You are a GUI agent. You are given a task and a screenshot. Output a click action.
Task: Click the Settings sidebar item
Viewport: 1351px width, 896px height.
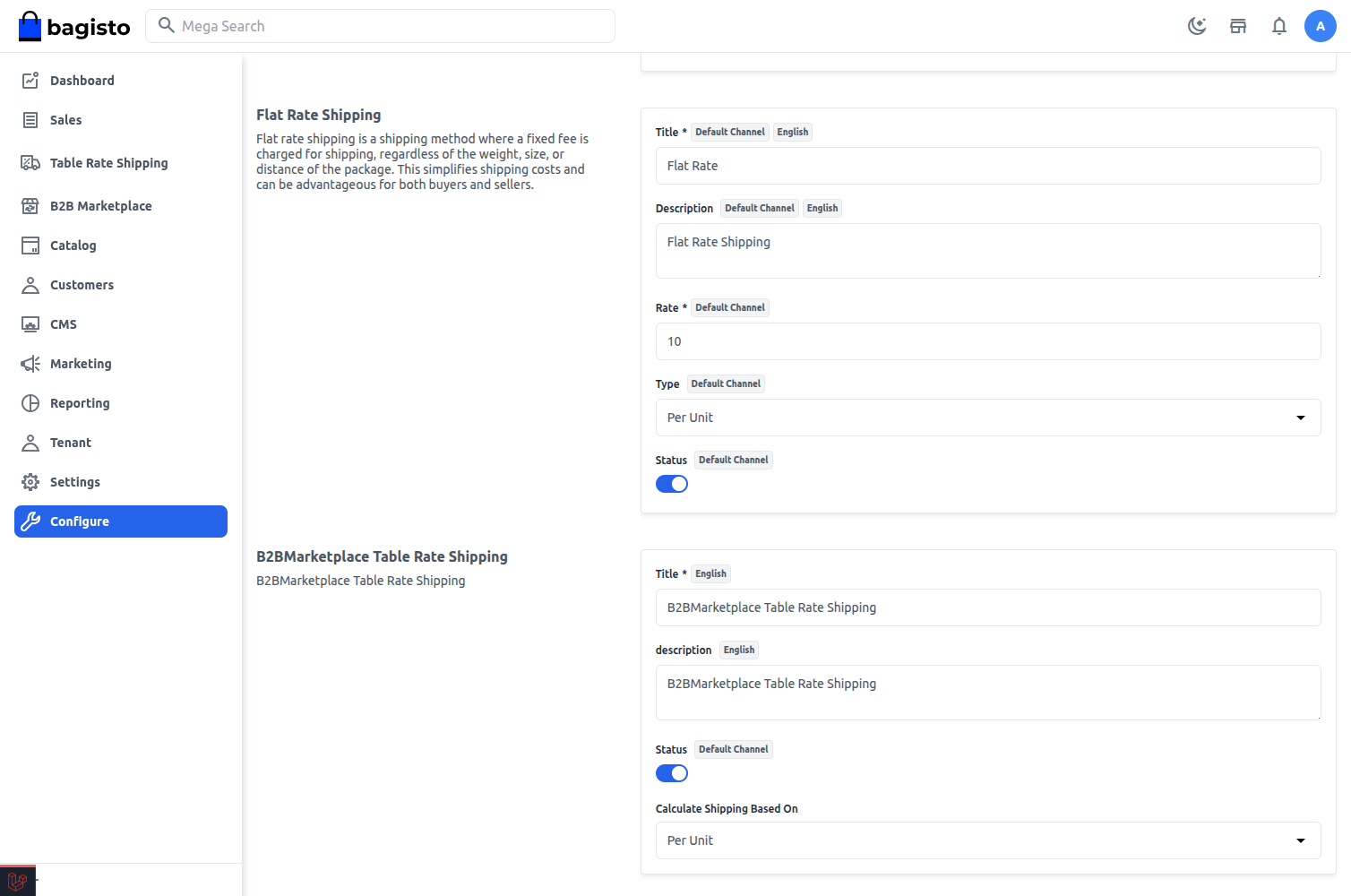[x=74, y=481]
